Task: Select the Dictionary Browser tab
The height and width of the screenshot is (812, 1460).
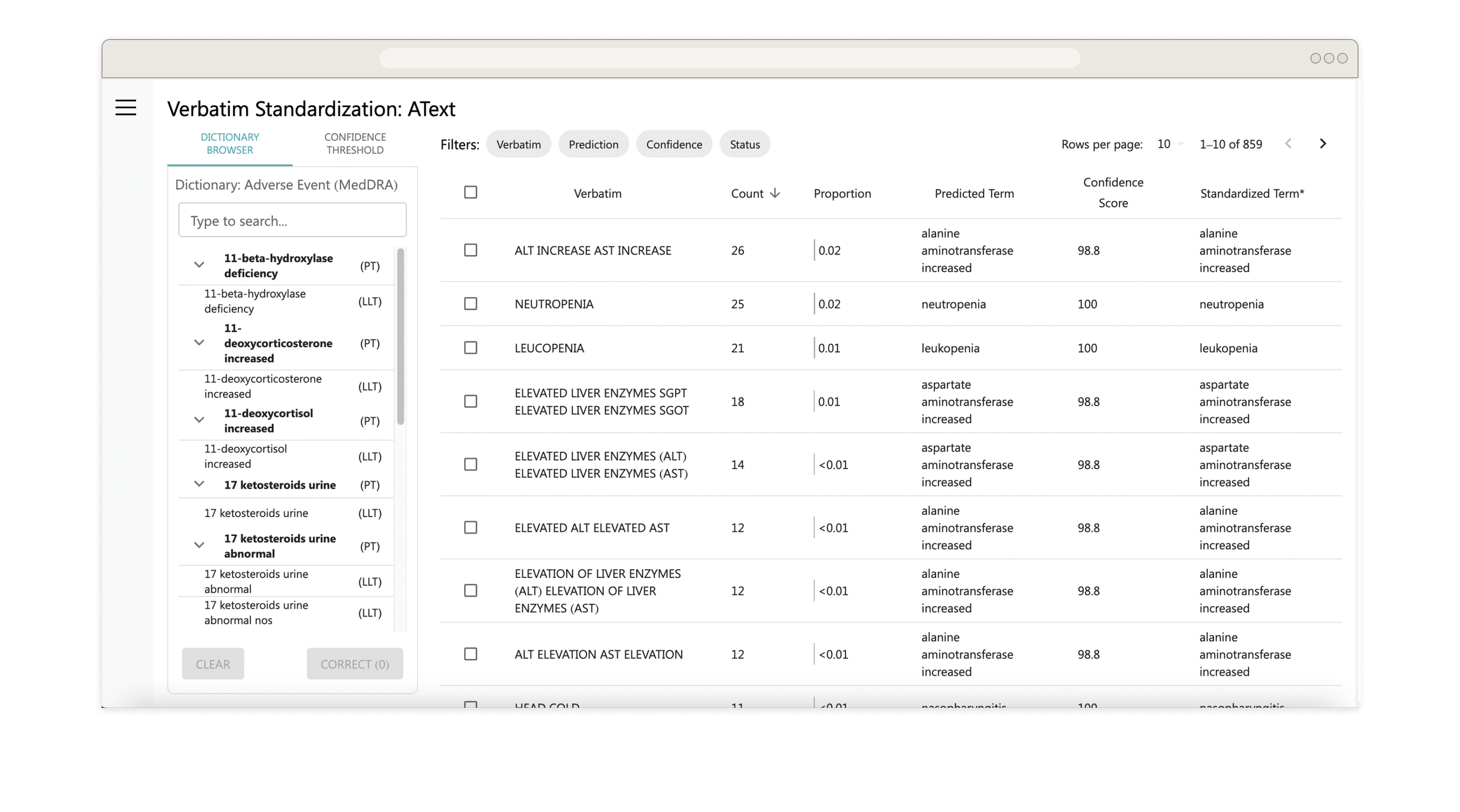Action: 230,144
